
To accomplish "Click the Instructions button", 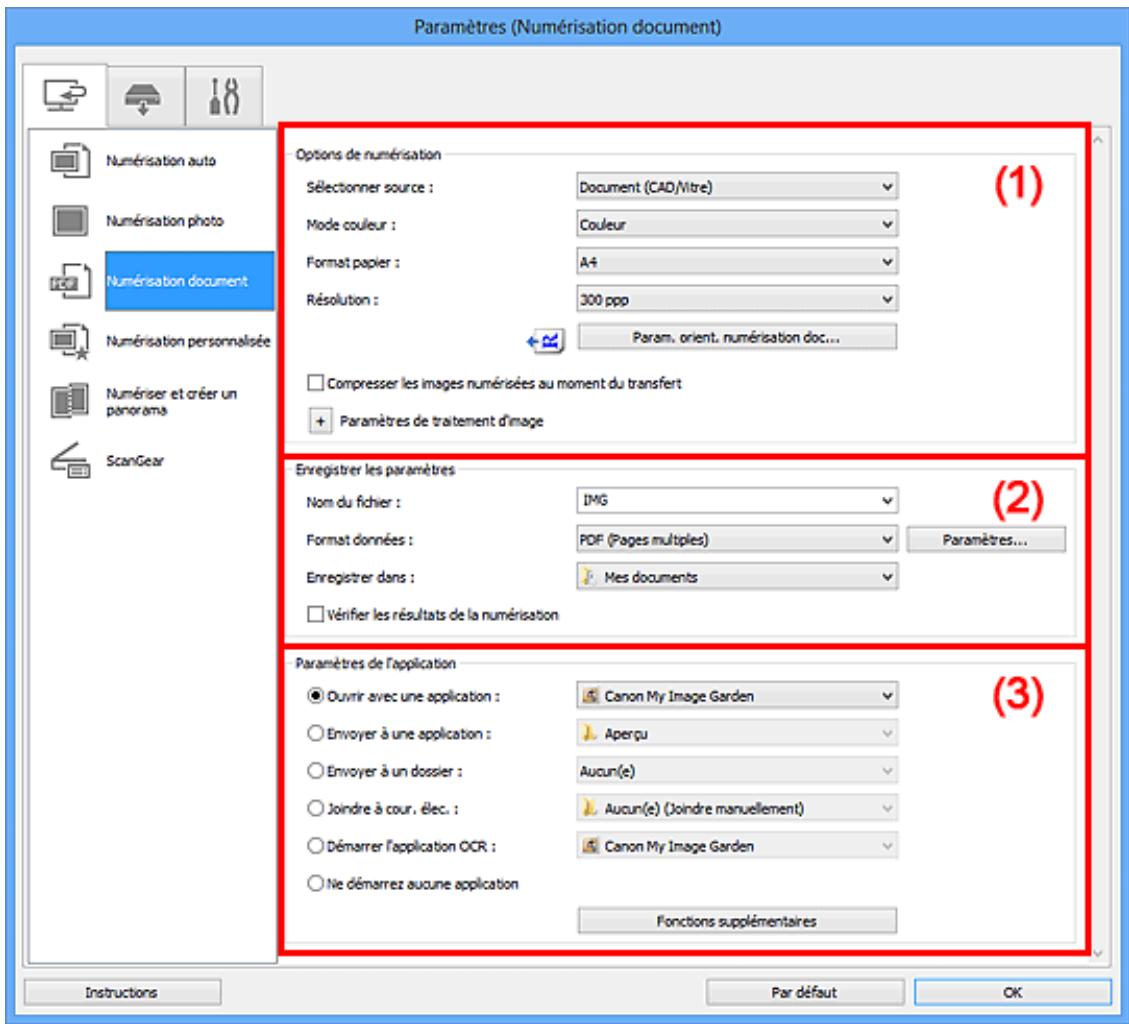I will (122, 992).
